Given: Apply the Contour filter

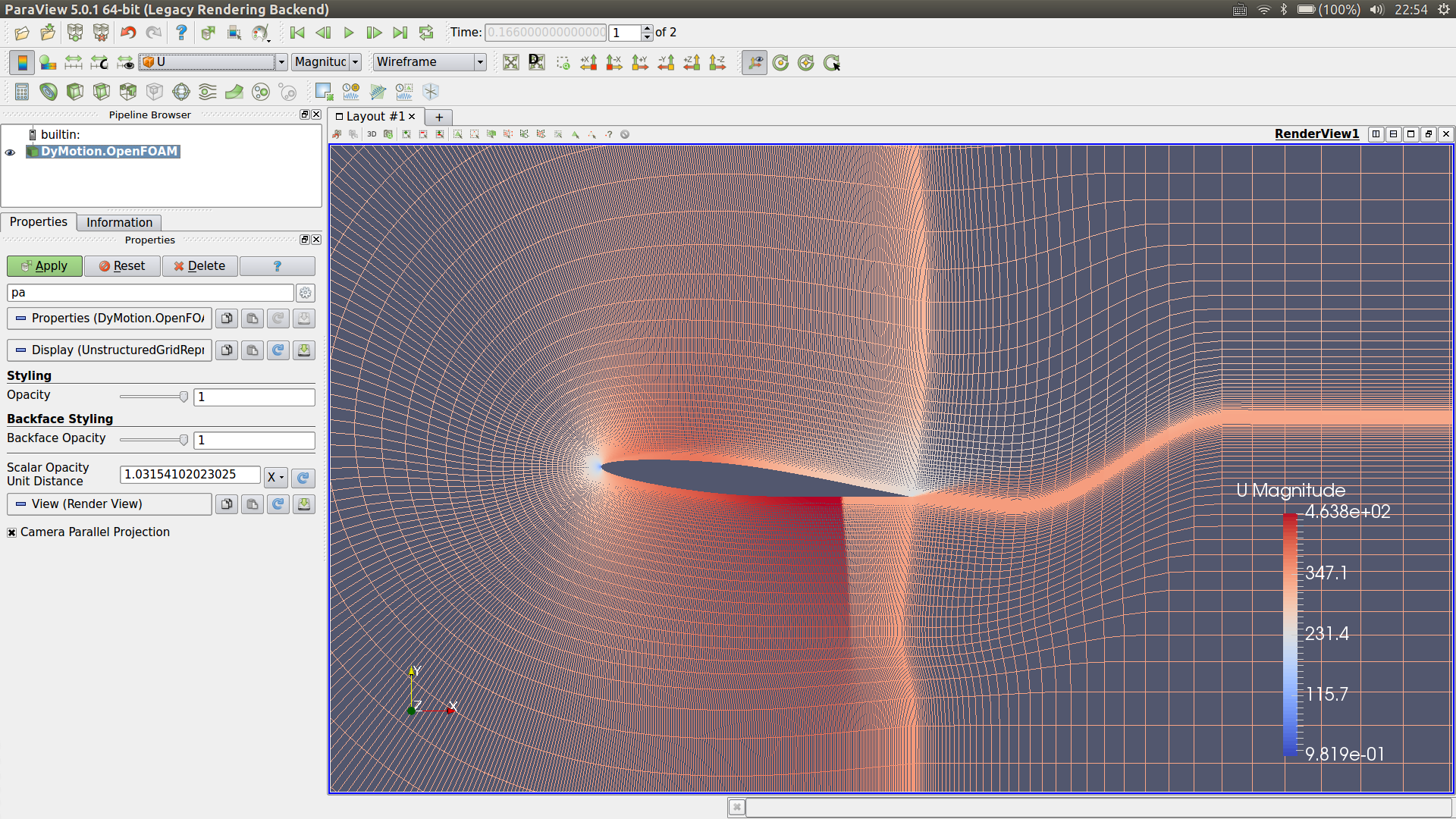Looking at the screenshot, I should [x=49, y=92].
